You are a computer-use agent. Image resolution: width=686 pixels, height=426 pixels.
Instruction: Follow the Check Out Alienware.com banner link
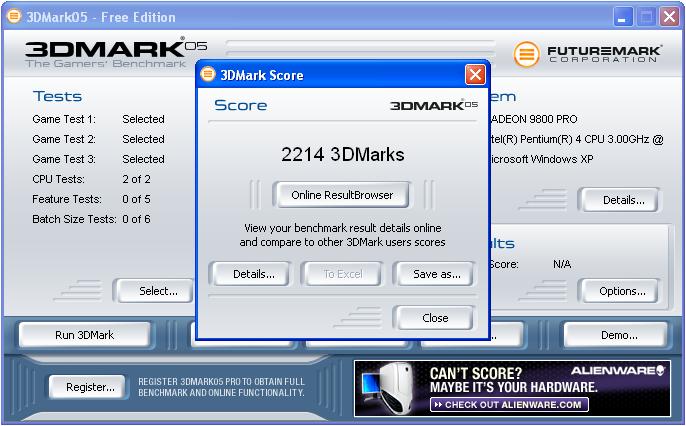coord(508,404)
